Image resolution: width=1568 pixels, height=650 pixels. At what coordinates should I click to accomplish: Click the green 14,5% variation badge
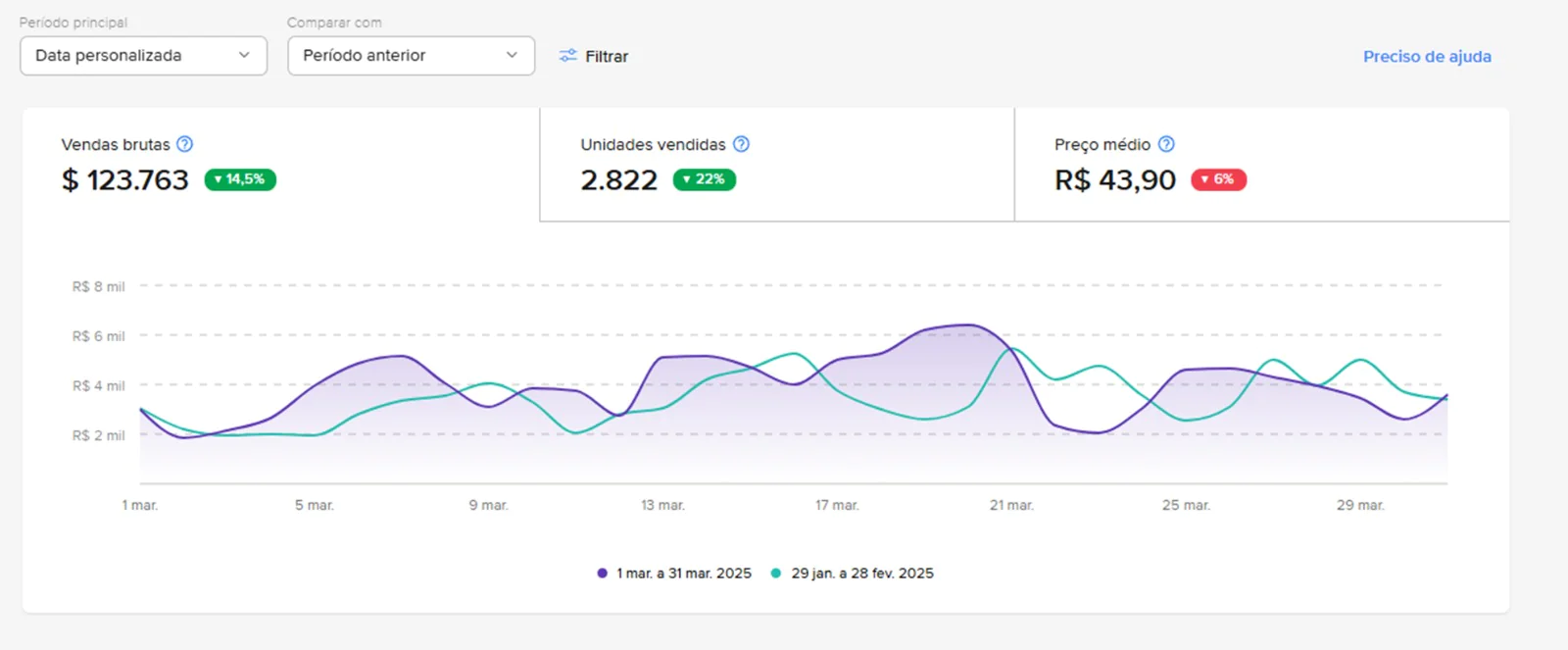tap(240, 179)
